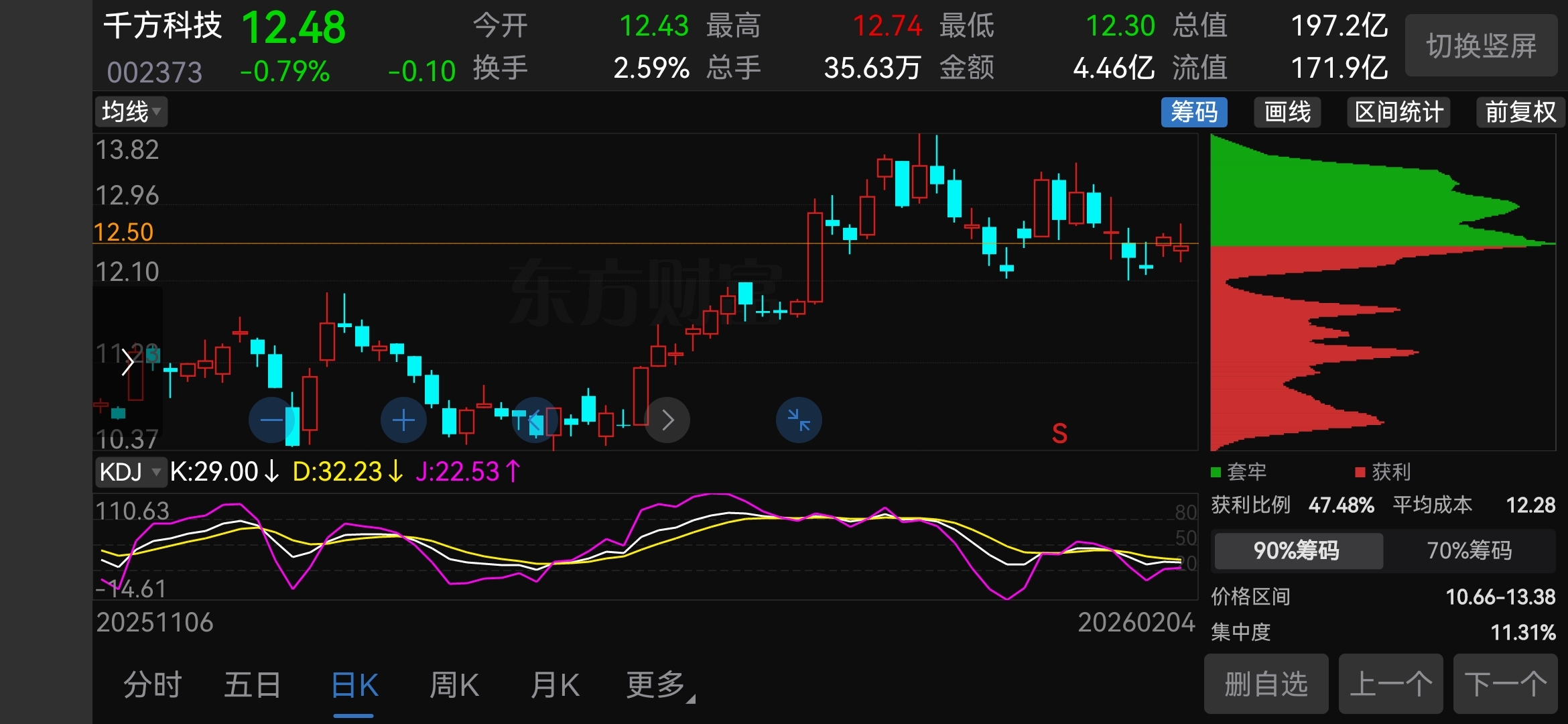The height and width of the screenshot is (724, 1568).
Task: Zoom out chart with minus button
Action: (x=271, y=420)
